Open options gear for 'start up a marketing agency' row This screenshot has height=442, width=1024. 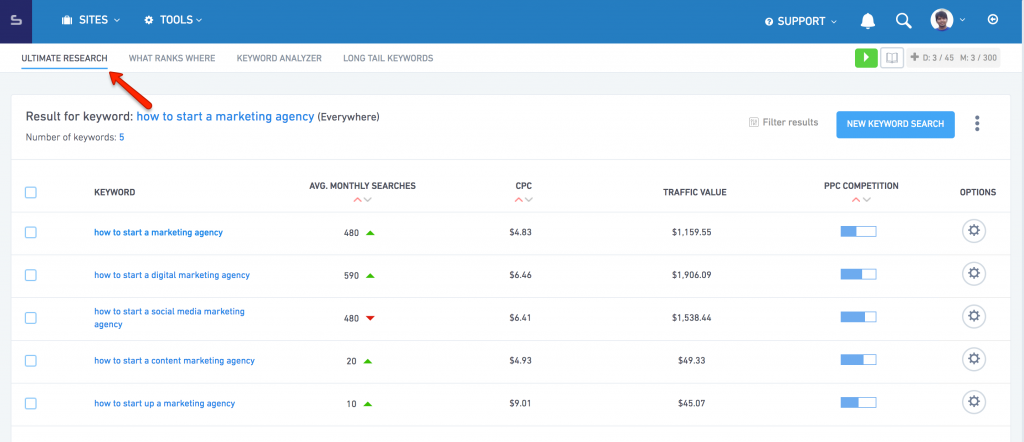click(x=974, y=401)
